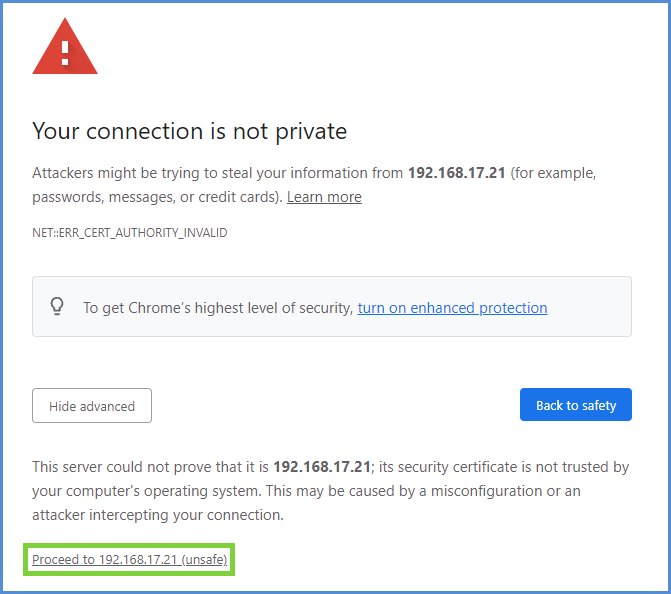Click turn on enhanced protection link
This screenshot has height=594, width=671.
(452, 308)
